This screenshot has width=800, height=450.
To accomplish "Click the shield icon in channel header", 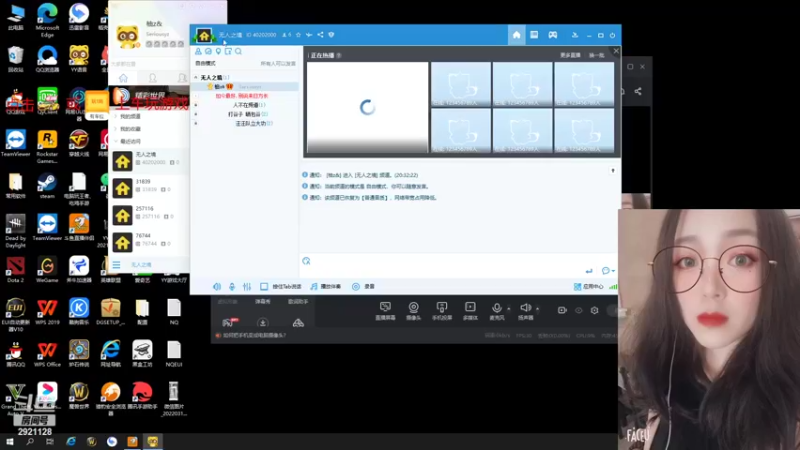I will 331,35.
